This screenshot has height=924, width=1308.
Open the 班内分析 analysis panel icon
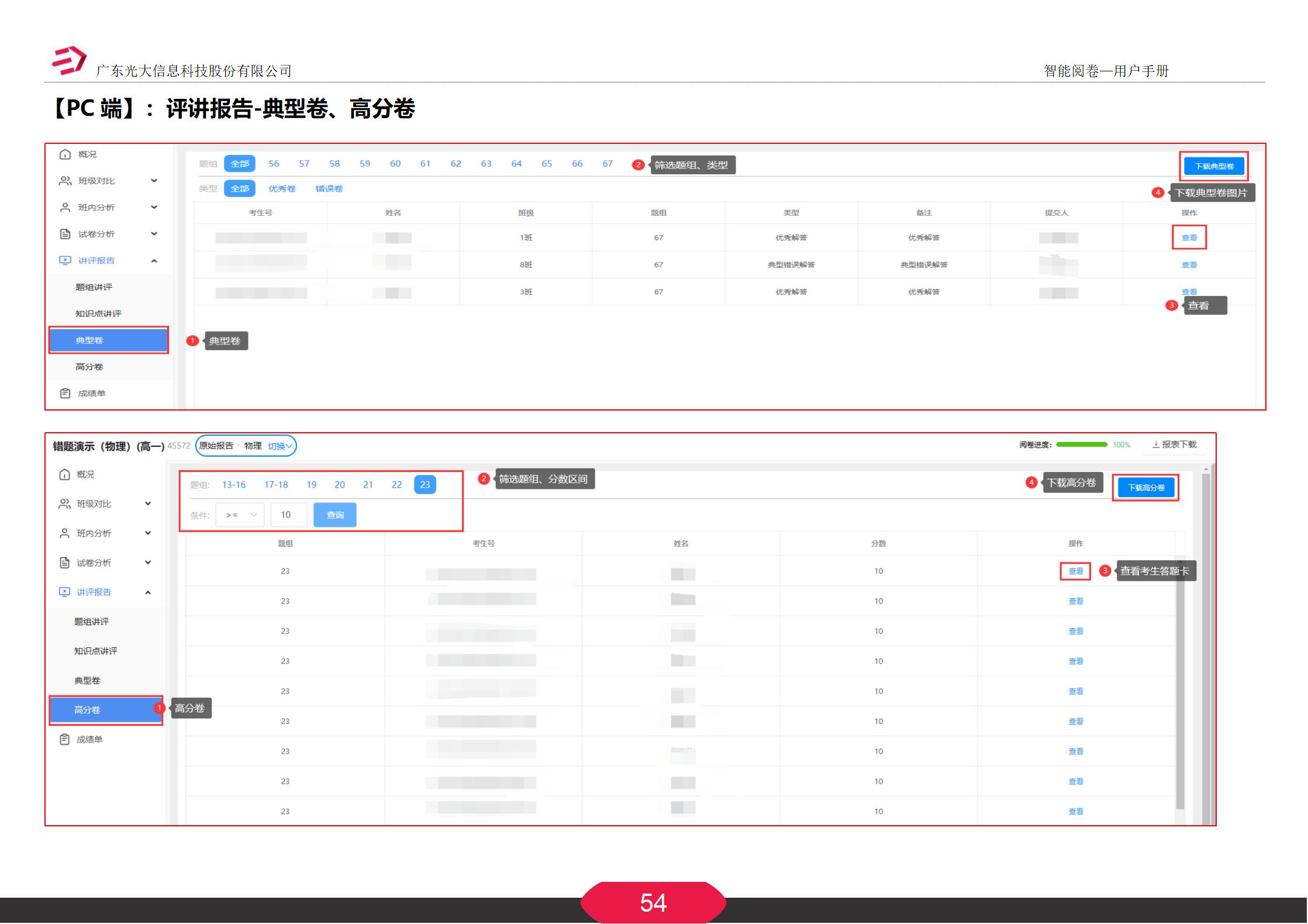tap(64, 207)
